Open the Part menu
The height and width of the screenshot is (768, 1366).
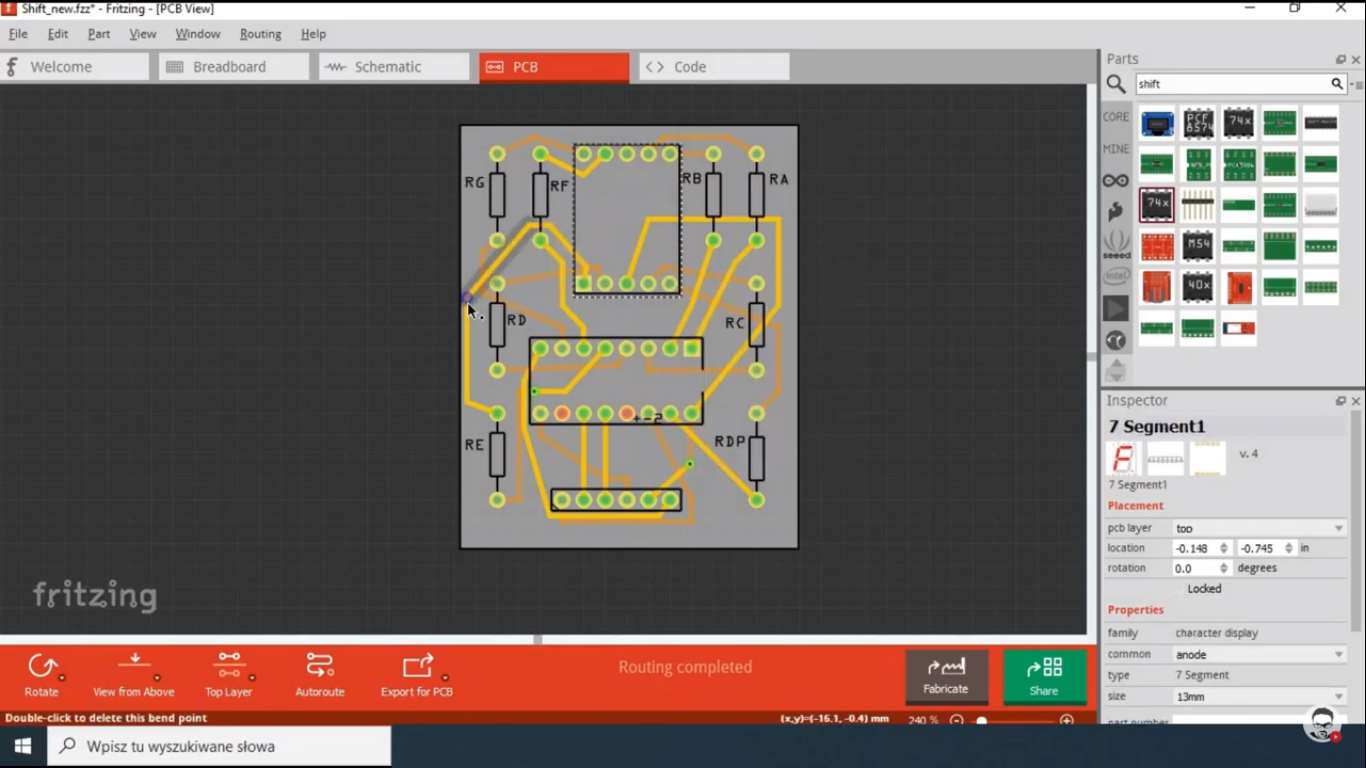point(99,34)
